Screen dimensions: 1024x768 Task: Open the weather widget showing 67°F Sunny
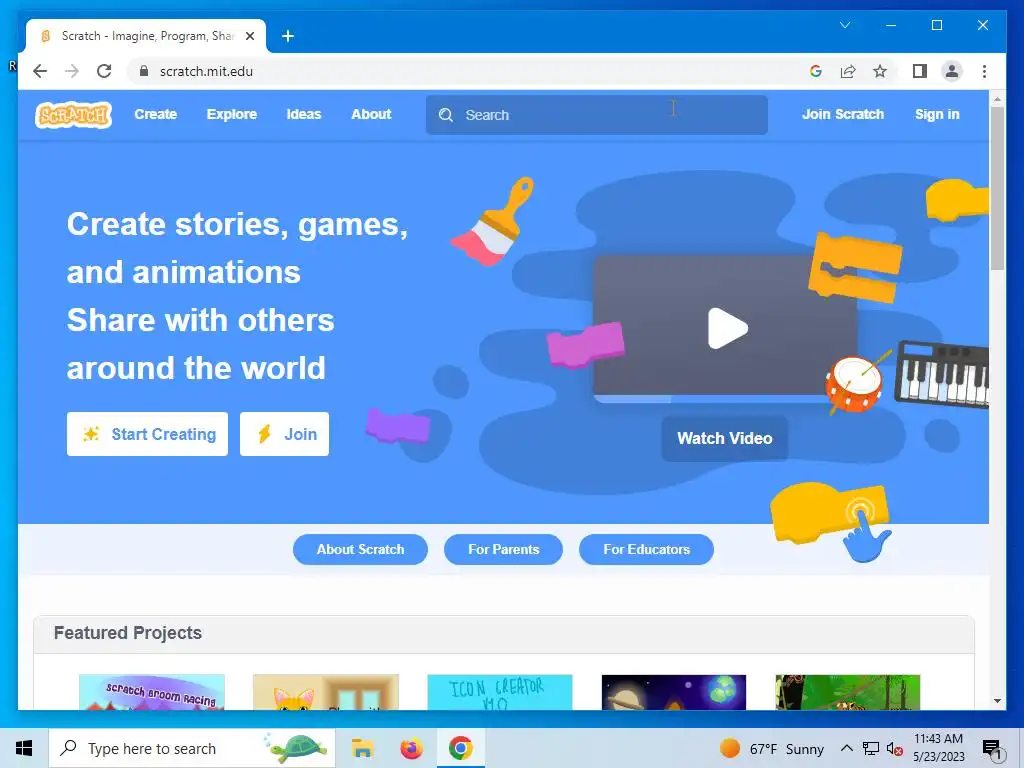pyautogui.click(x=772, y=748)
